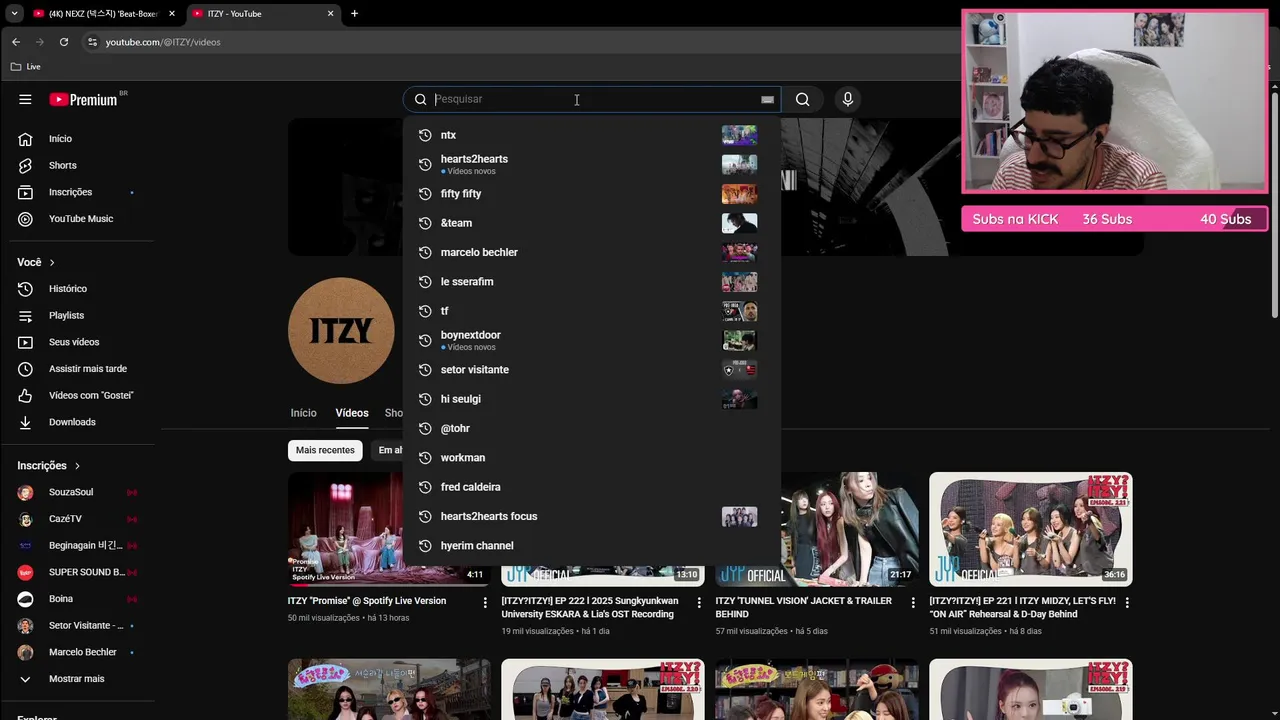Click the browser back arrow
Image resolution: width=1280 pixels, height=720 pixels.
click(15, 42)
